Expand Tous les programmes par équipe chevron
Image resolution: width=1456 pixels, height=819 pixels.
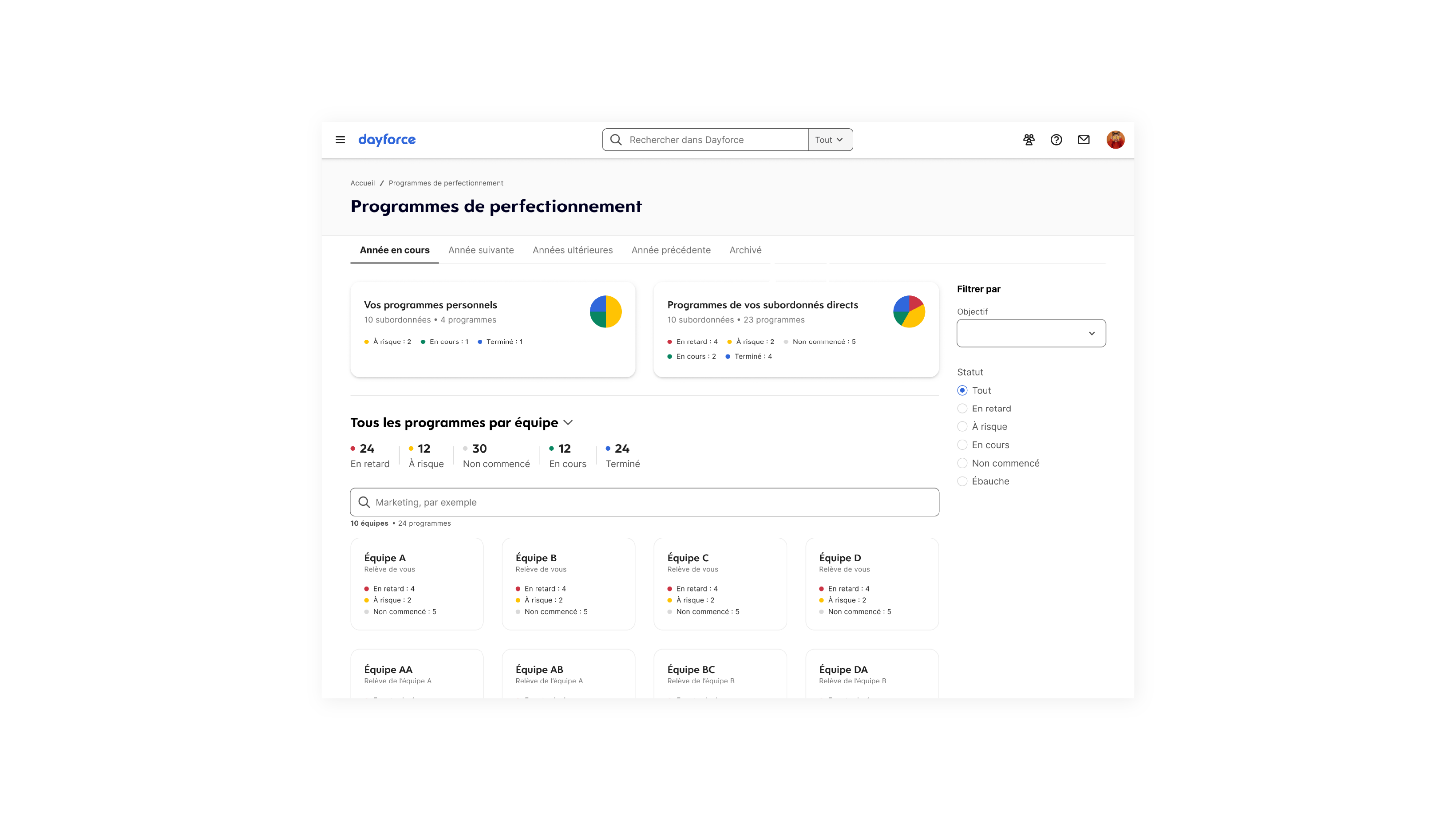[x=569, y=422]
